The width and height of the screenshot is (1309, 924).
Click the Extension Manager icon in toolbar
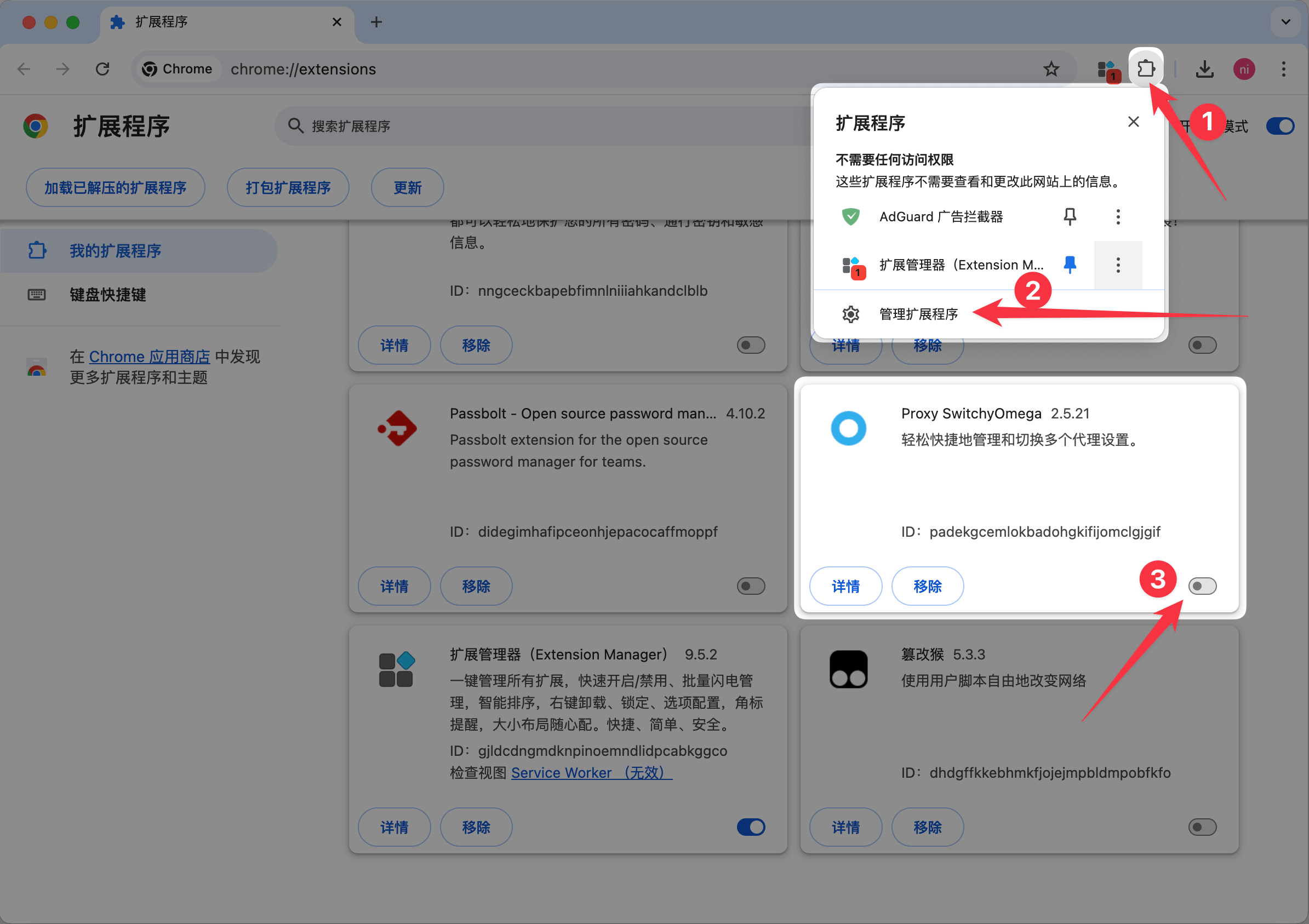tap(1108, 70)
